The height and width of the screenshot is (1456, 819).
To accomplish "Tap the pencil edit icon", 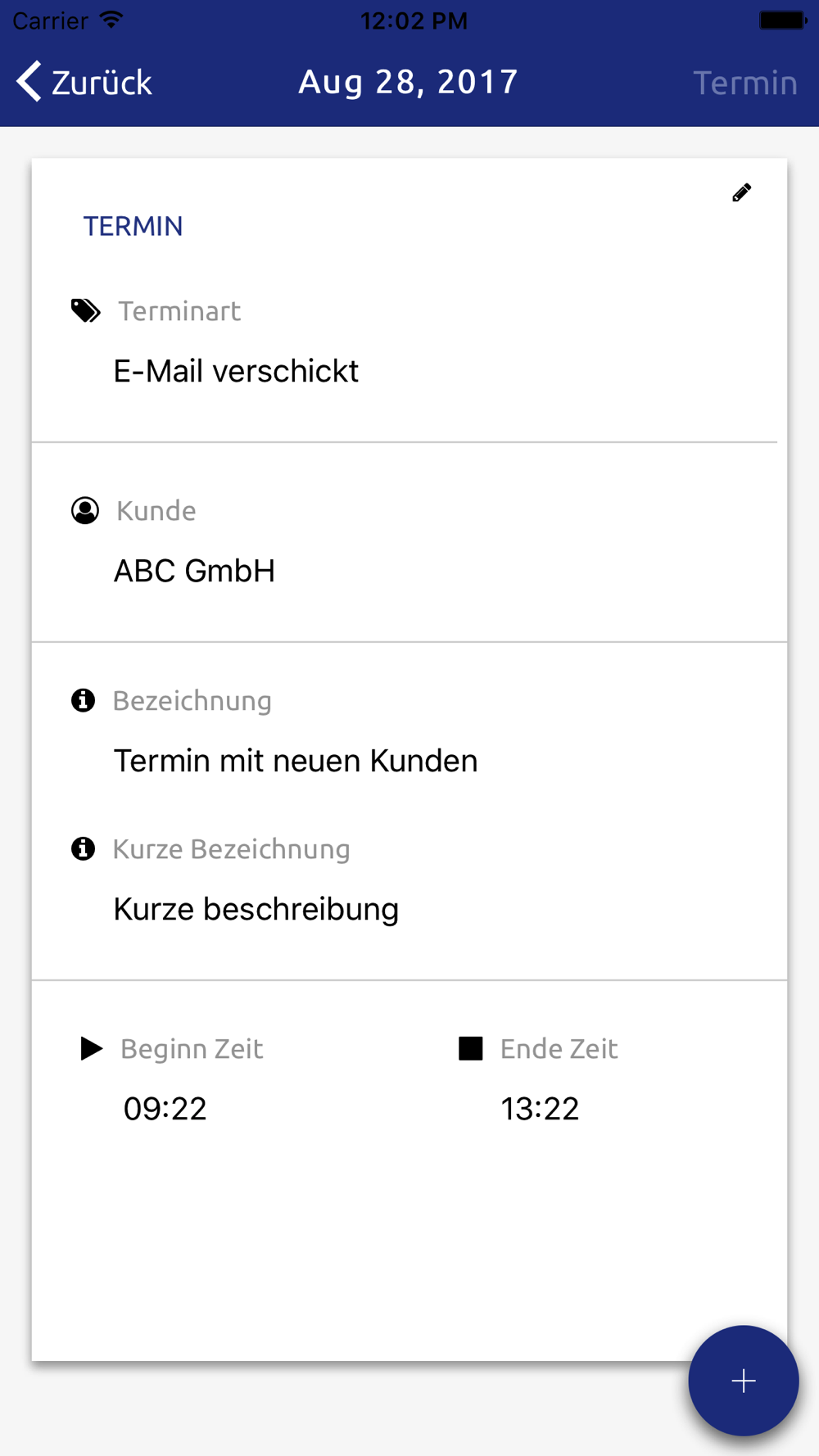I will coord(741,192).
